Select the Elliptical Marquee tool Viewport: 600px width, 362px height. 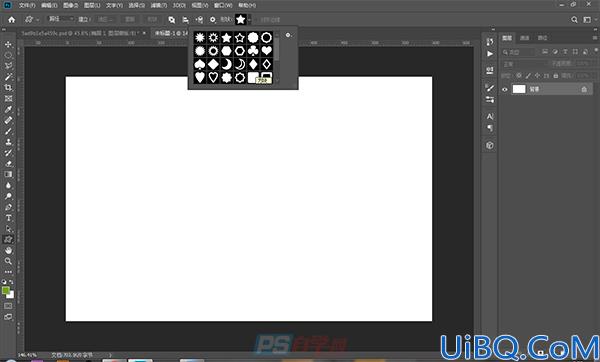tap(8, 55)
